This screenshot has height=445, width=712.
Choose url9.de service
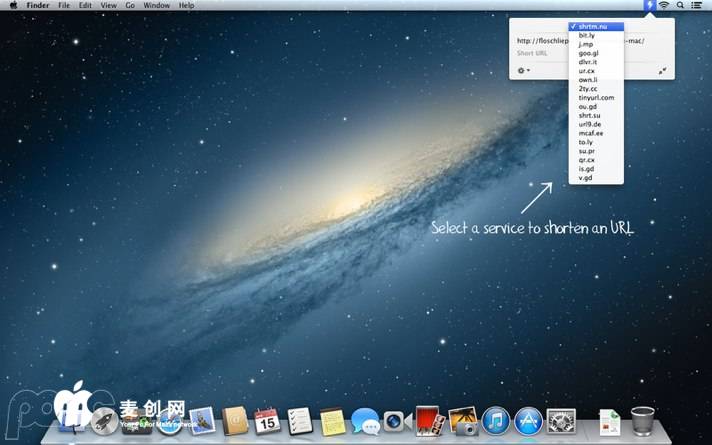pos(596,124)
